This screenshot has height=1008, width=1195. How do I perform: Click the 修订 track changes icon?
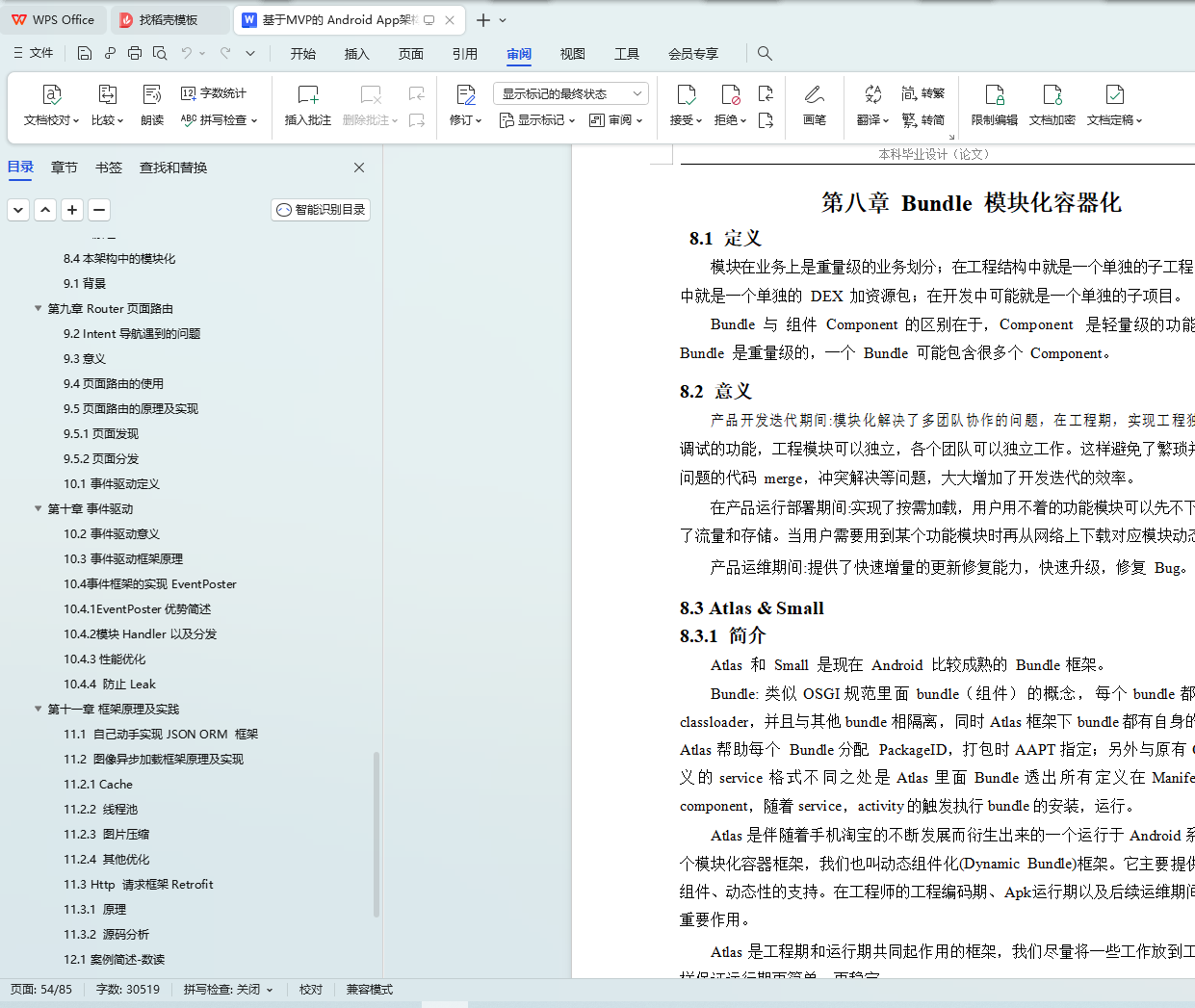pyautogui.click(x=466, y=94)
